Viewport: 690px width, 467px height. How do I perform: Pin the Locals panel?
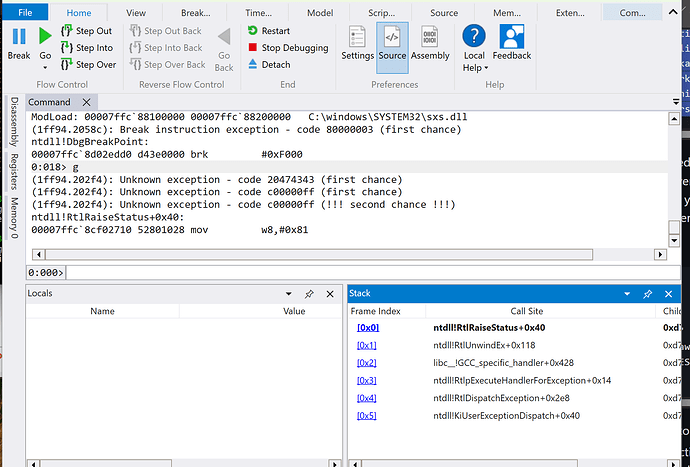pyautogui.click(x=309, y=294)
